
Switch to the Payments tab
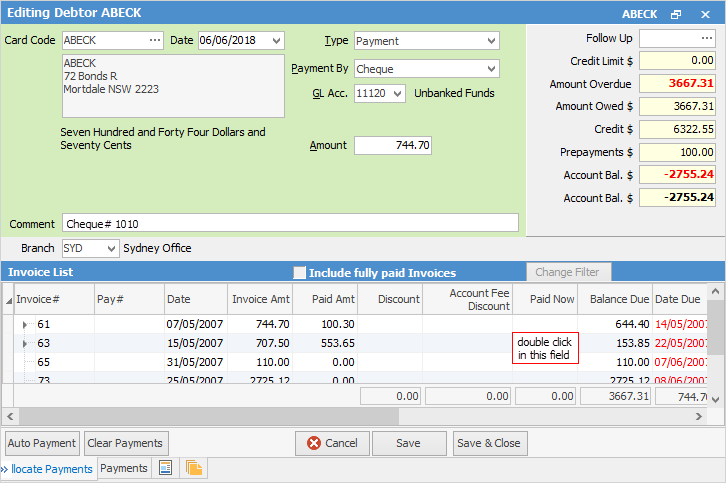click(124, 468)
